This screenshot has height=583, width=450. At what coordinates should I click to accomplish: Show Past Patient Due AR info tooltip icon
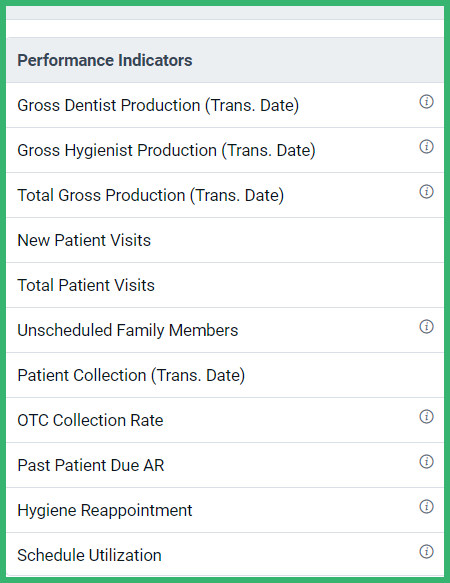426,461
